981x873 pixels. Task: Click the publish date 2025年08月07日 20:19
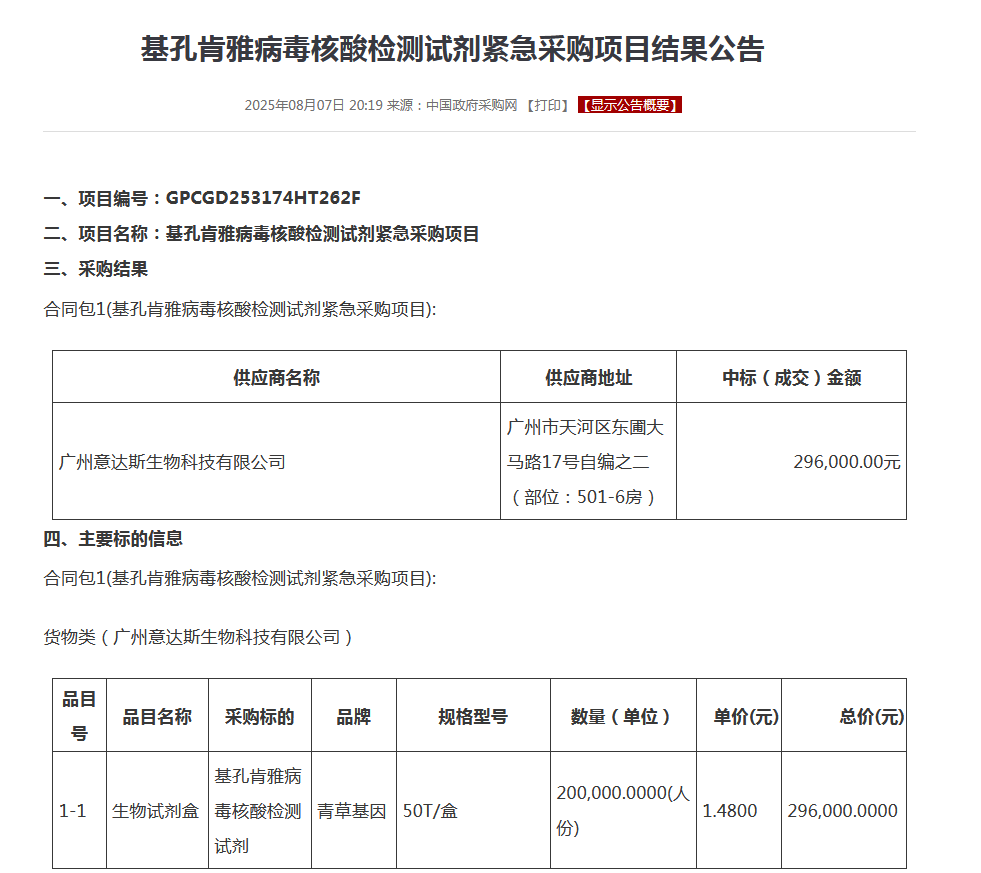(x=313, y=105)
